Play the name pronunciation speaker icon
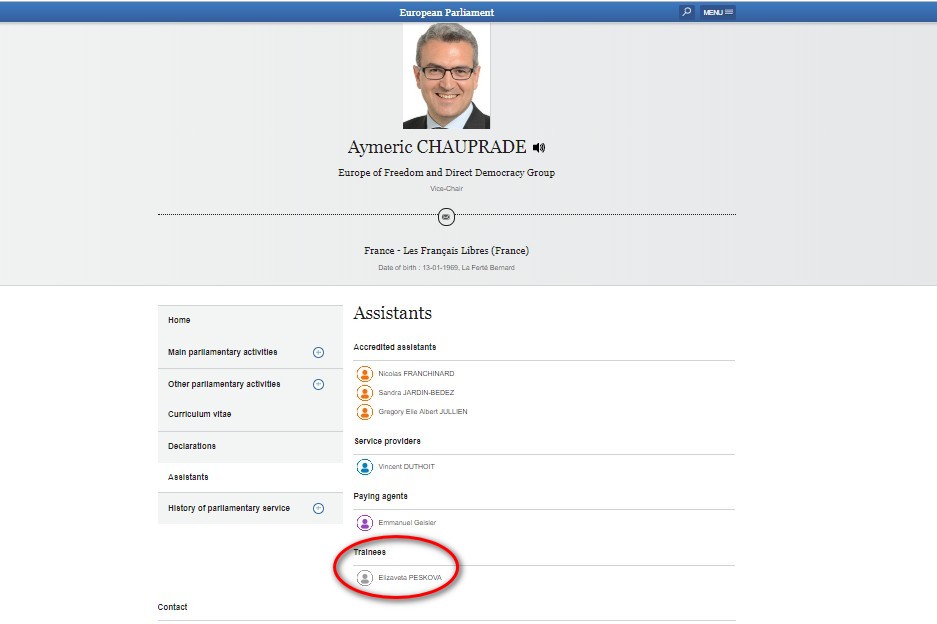Image resolution: width=937 pixels, height=624 pixels. [540, 148]
